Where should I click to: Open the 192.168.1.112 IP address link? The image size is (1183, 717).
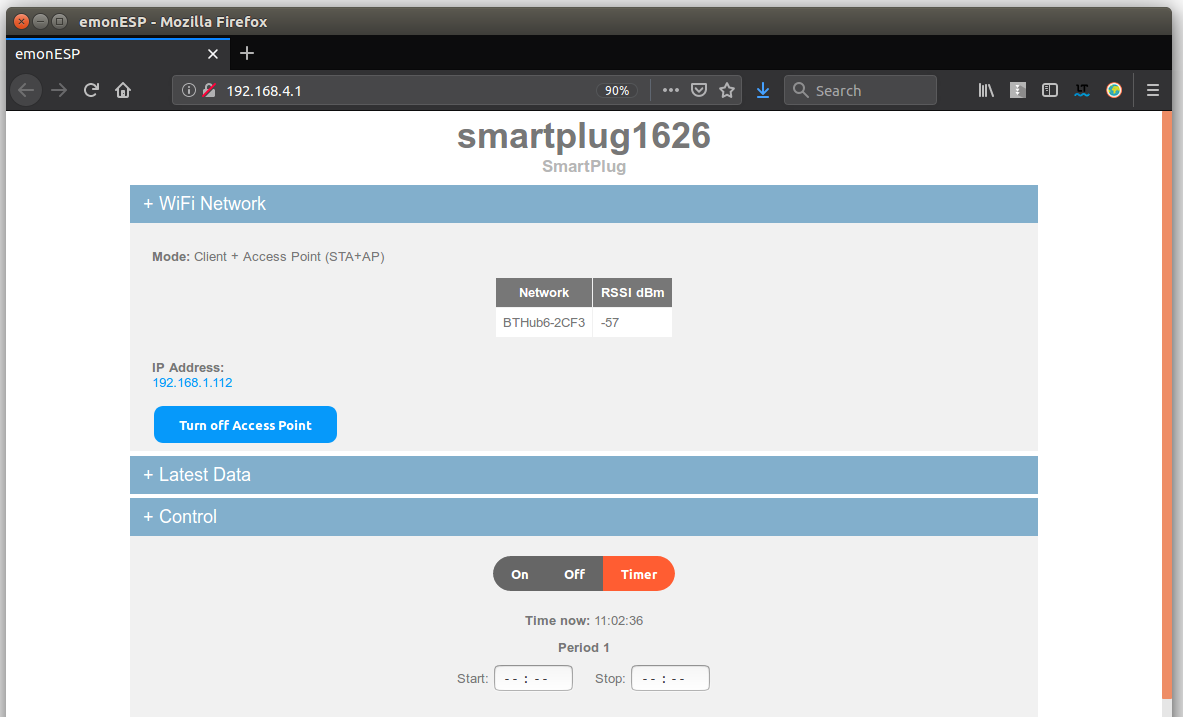click(x=192, y=383)
